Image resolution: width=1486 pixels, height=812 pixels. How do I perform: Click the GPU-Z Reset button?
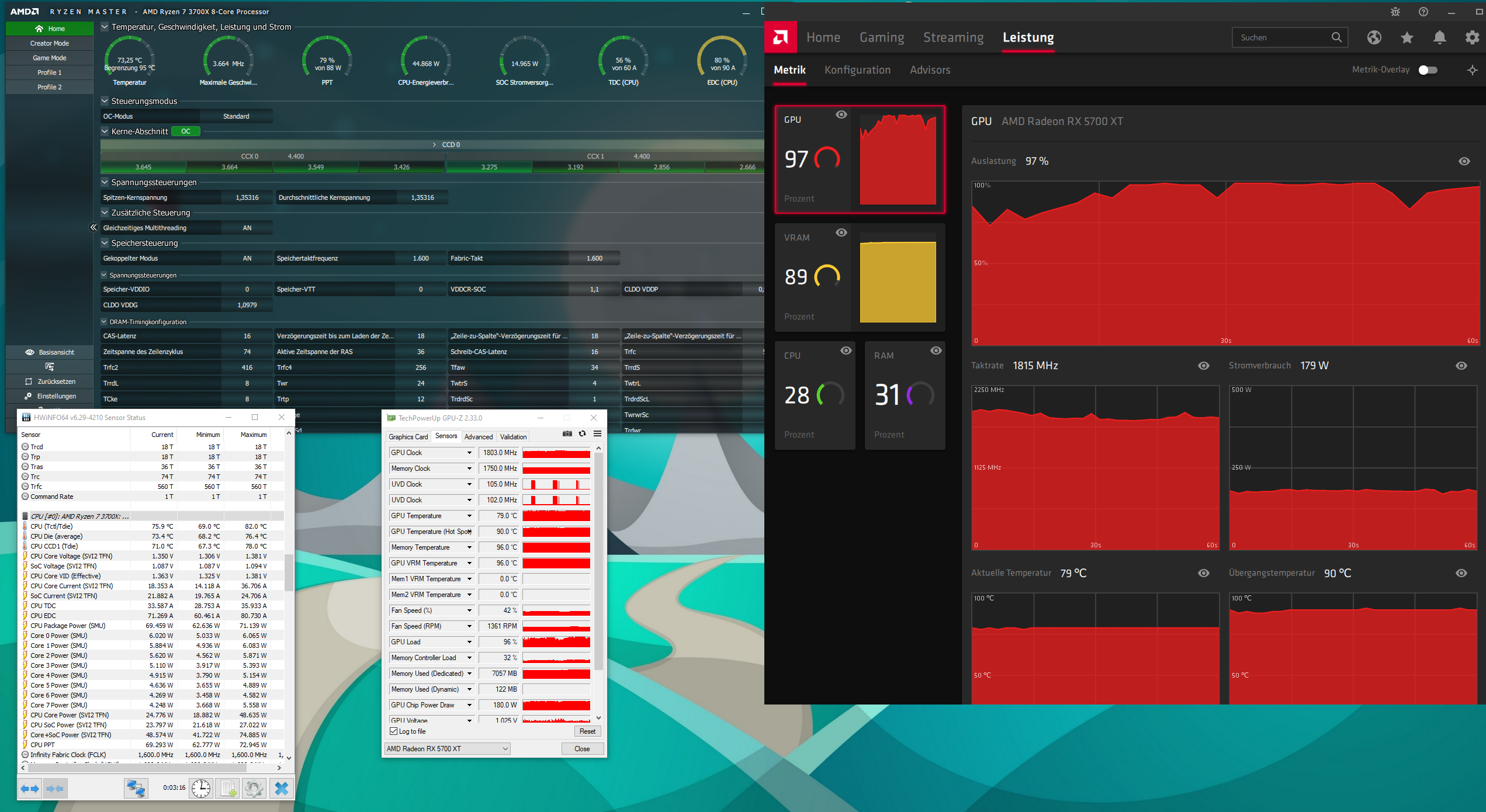[x=587, y=731]
